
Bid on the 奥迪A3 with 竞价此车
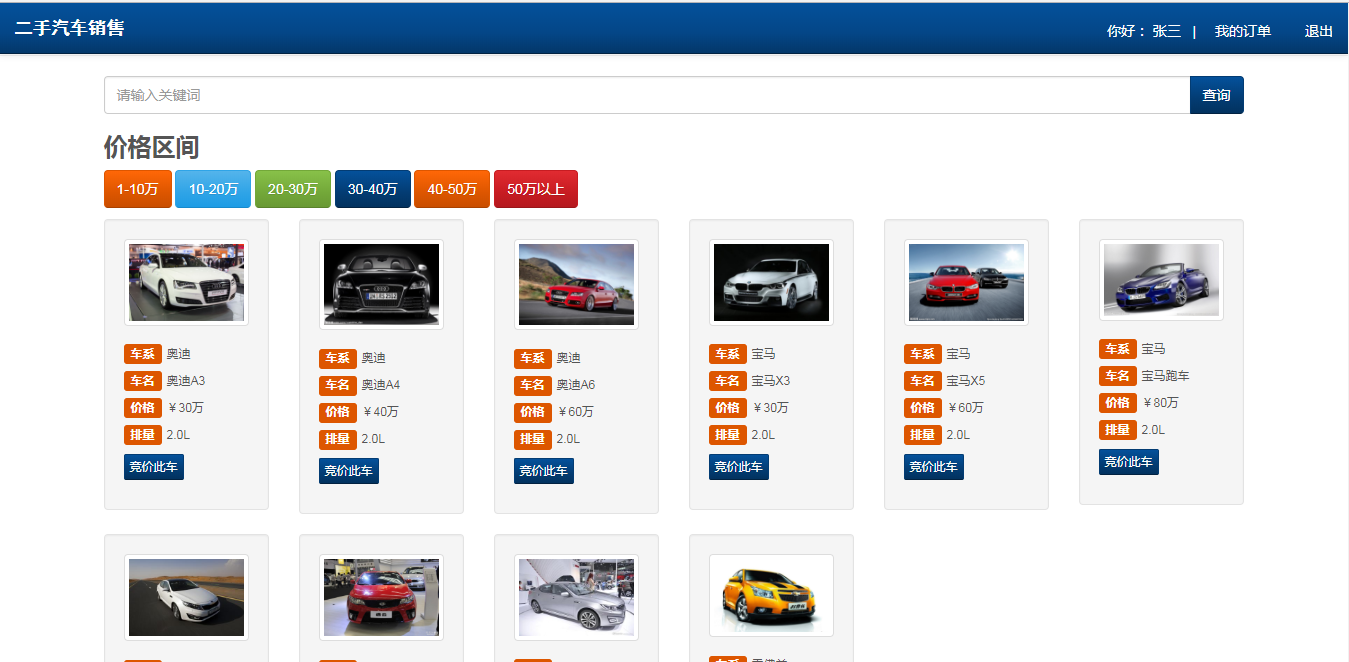pyautogui.click(x=154, y=467)
